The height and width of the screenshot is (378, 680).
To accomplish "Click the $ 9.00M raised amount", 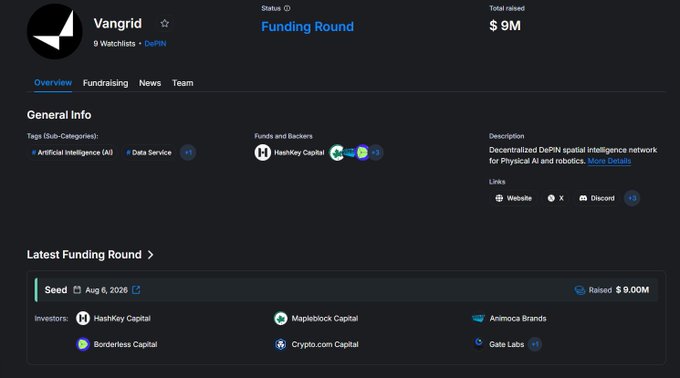I will coord(633,290).
